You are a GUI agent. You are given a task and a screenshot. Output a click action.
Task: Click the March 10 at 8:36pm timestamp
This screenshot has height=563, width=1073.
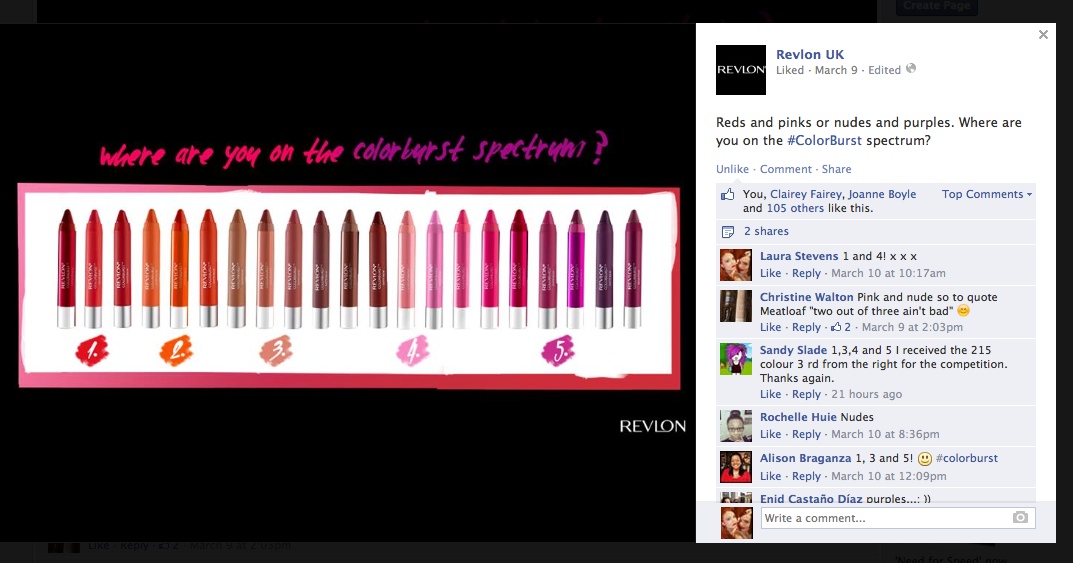point(885,434)
